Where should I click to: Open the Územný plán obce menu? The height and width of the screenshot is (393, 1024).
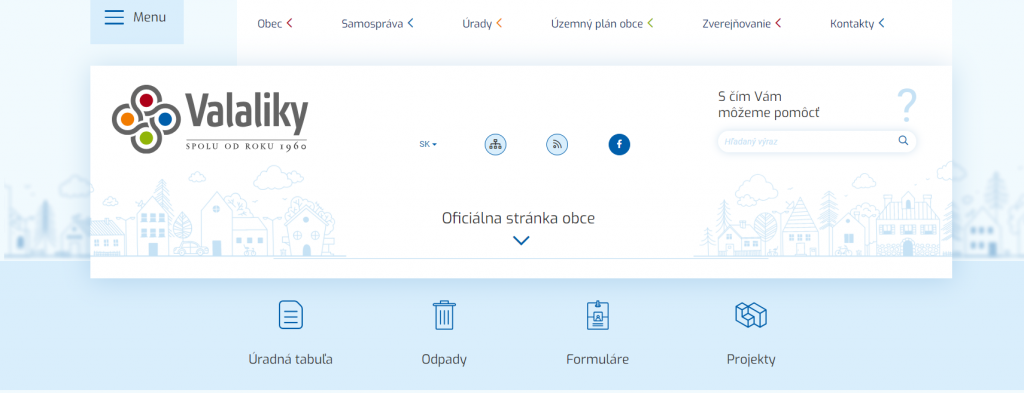pos(602,24)
